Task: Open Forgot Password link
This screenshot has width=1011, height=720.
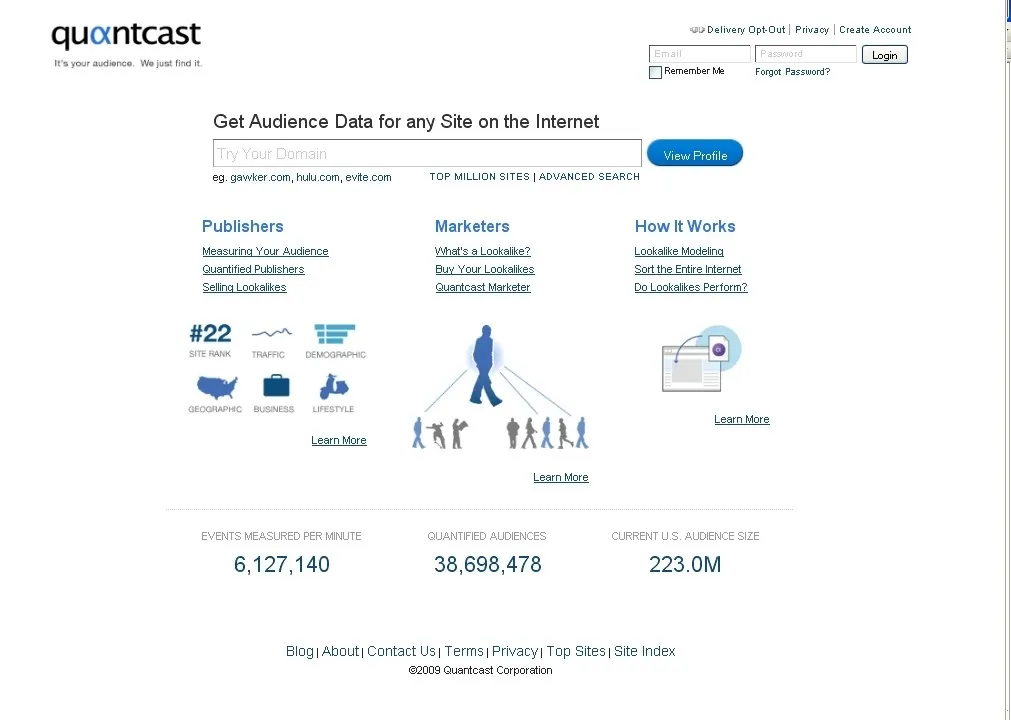Action: (x=792, y=71)
